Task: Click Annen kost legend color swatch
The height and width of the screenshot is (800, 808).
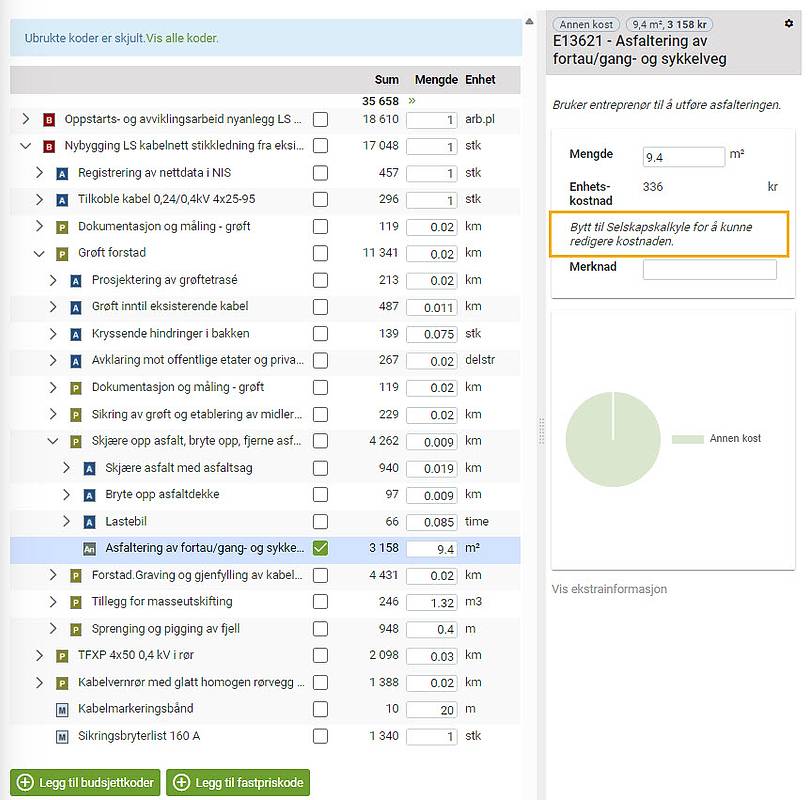Action: (x=688, y=439)
